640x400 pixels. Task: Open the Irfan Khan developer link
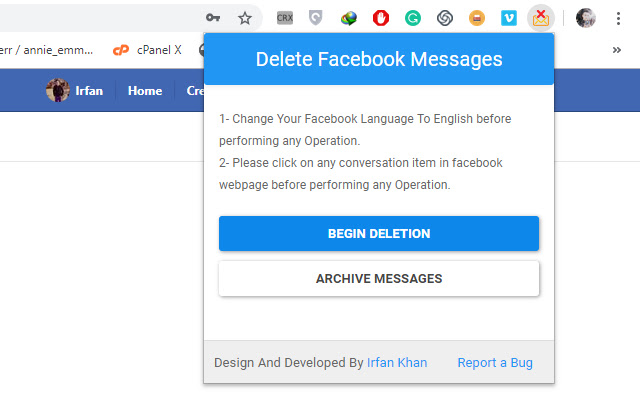397,362
